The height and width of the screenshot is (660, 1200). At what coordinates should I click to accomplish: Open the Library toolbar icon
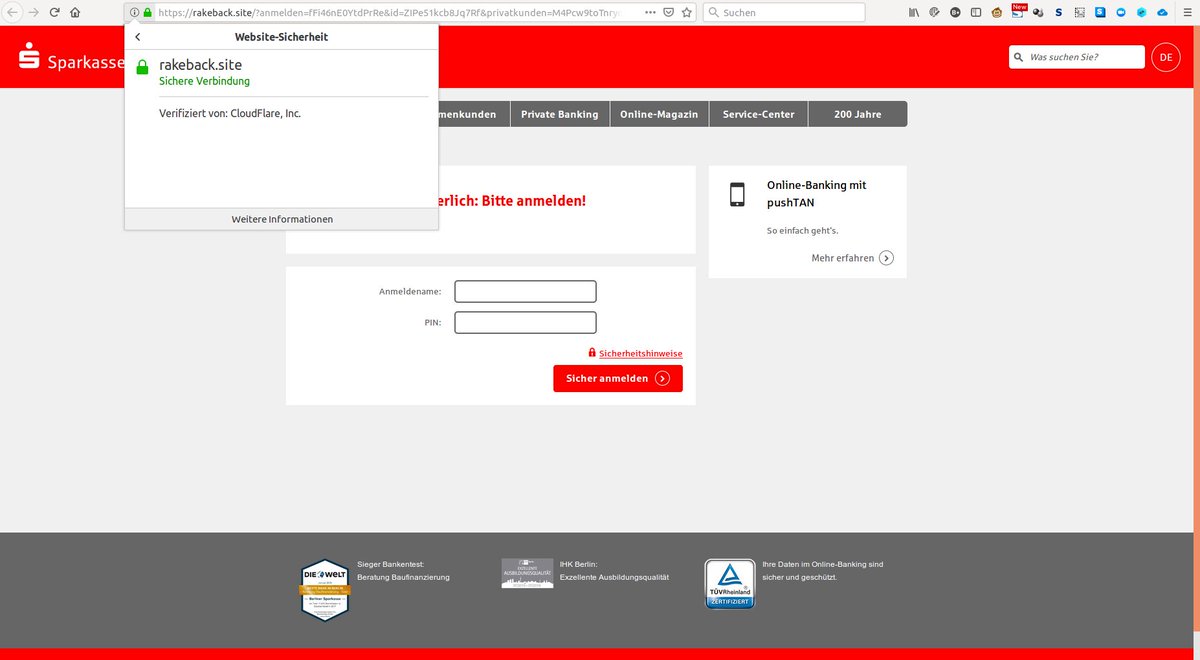914,12
